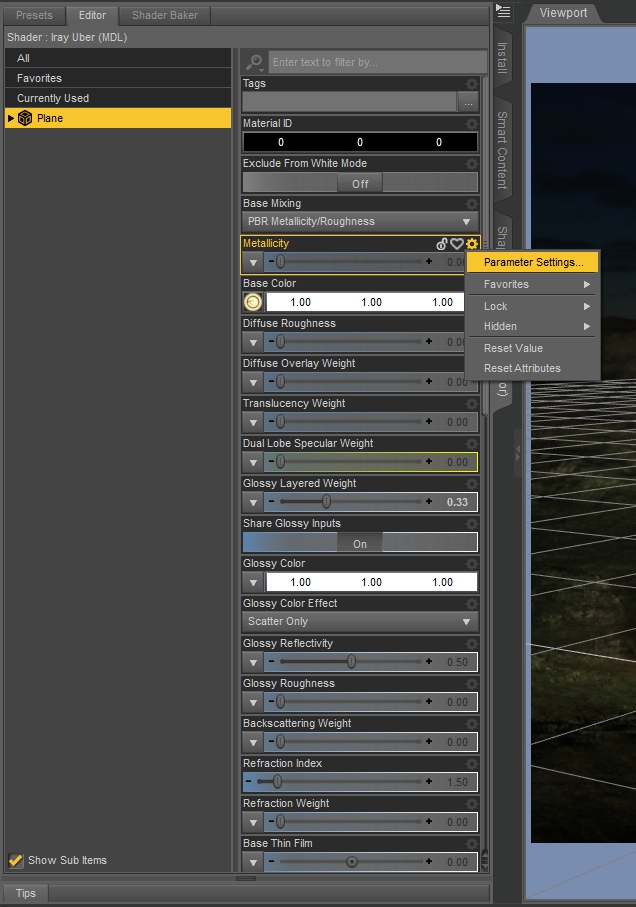Open the Viewport tab
This screenshot has height=907, width=636.
[563, 13]
